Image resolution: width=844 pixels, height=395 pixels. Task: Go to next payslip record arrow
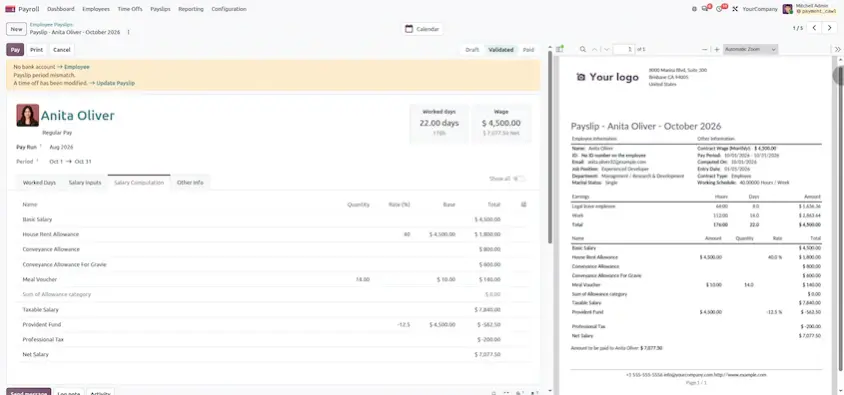pyautogui.click(x=829, y=28)
